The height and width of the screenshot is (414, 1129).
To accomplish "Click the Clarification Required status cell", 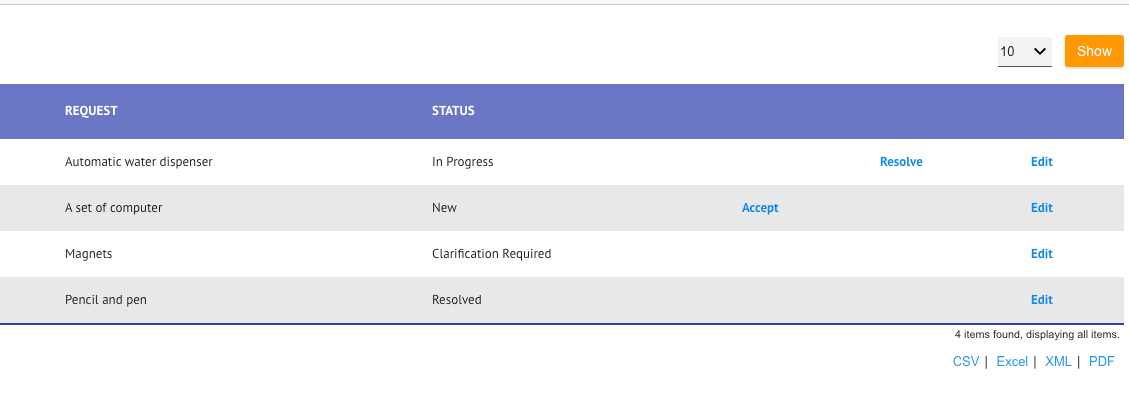I will tap(491, 254).
